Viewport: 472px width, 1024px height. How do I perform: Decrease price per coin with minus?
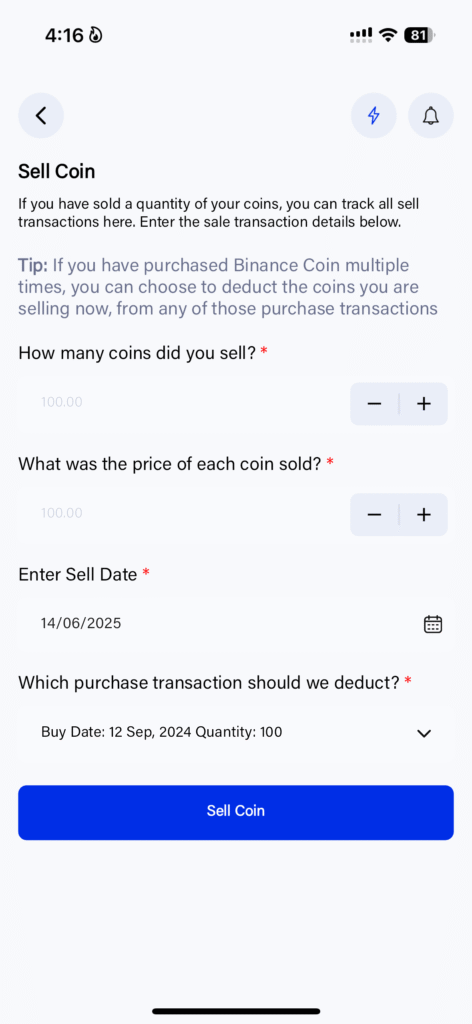click(374, 515)
